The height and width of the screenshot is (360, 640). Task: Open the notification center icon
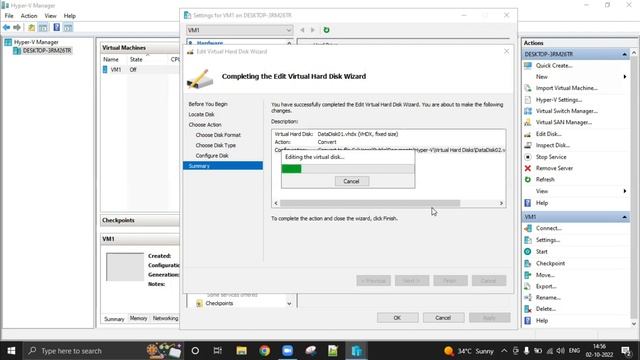pos(626,351)
